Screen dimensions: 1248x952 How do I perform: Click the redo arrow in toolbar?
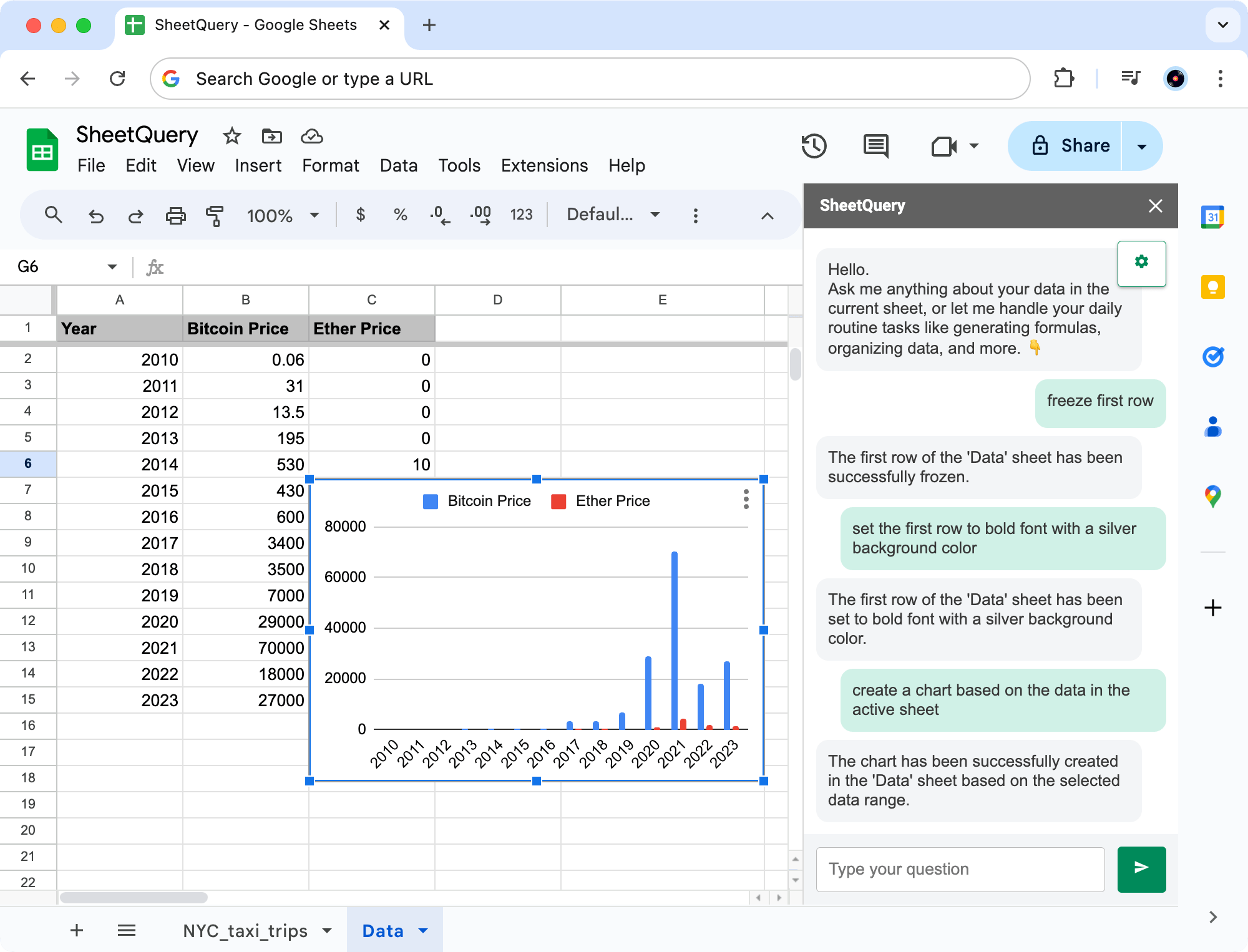(135, 216)
